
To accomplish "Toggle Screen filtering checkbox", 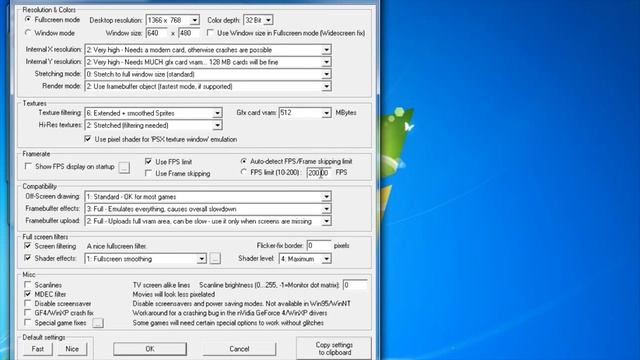I will [x=28, y=246].
